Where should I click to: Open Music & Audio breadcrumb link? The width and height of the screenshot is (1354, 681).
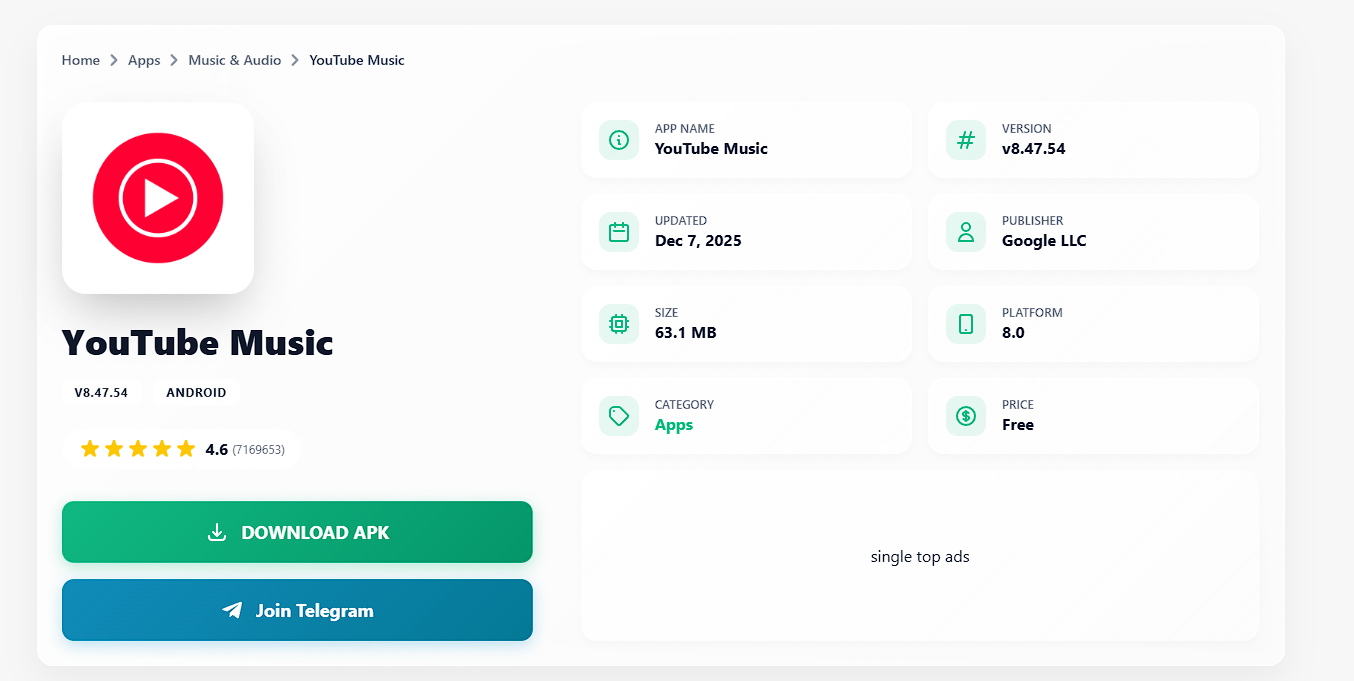click(235, 60)
